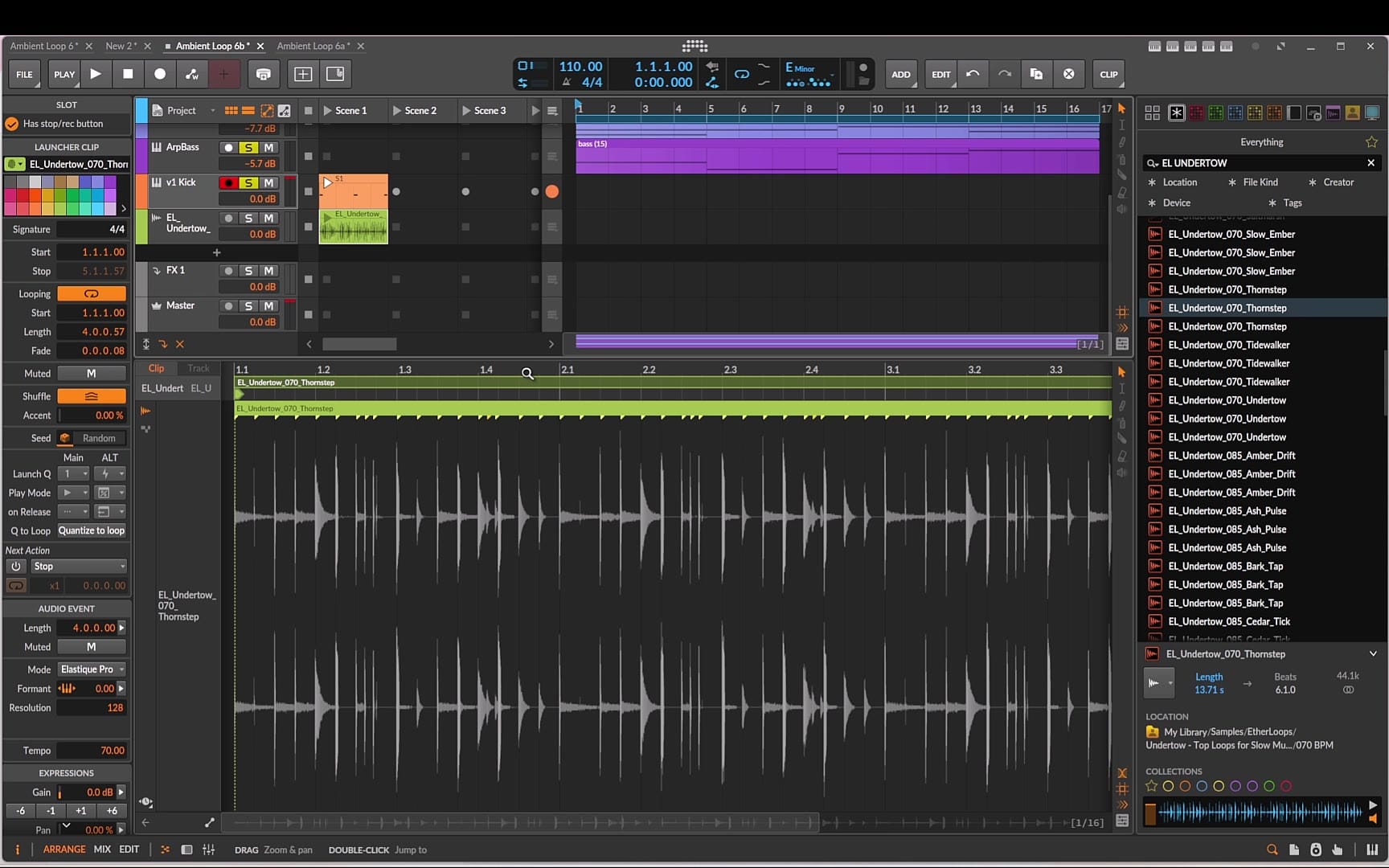Switch to the Ambient Loop 6a tab
This screenshot has width=1389, height=868.
(313, 46)
